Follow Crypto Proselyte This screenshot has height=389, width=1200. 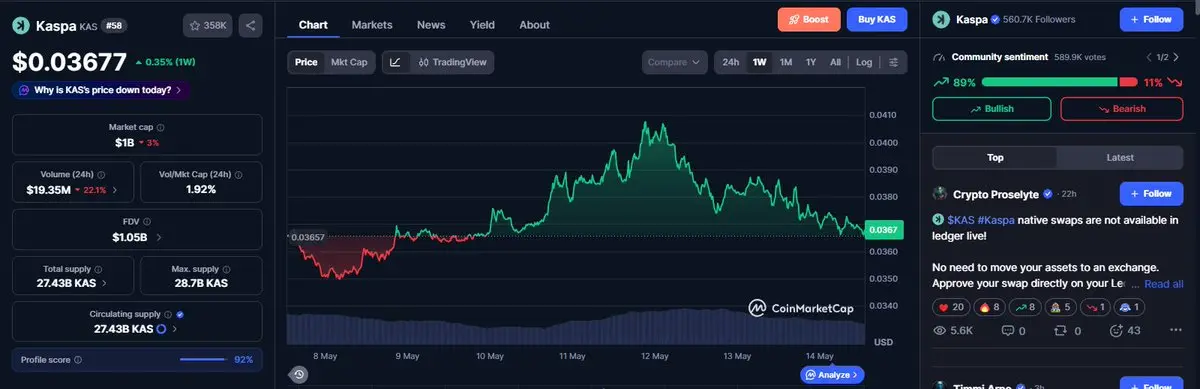tap(1151, 193)
